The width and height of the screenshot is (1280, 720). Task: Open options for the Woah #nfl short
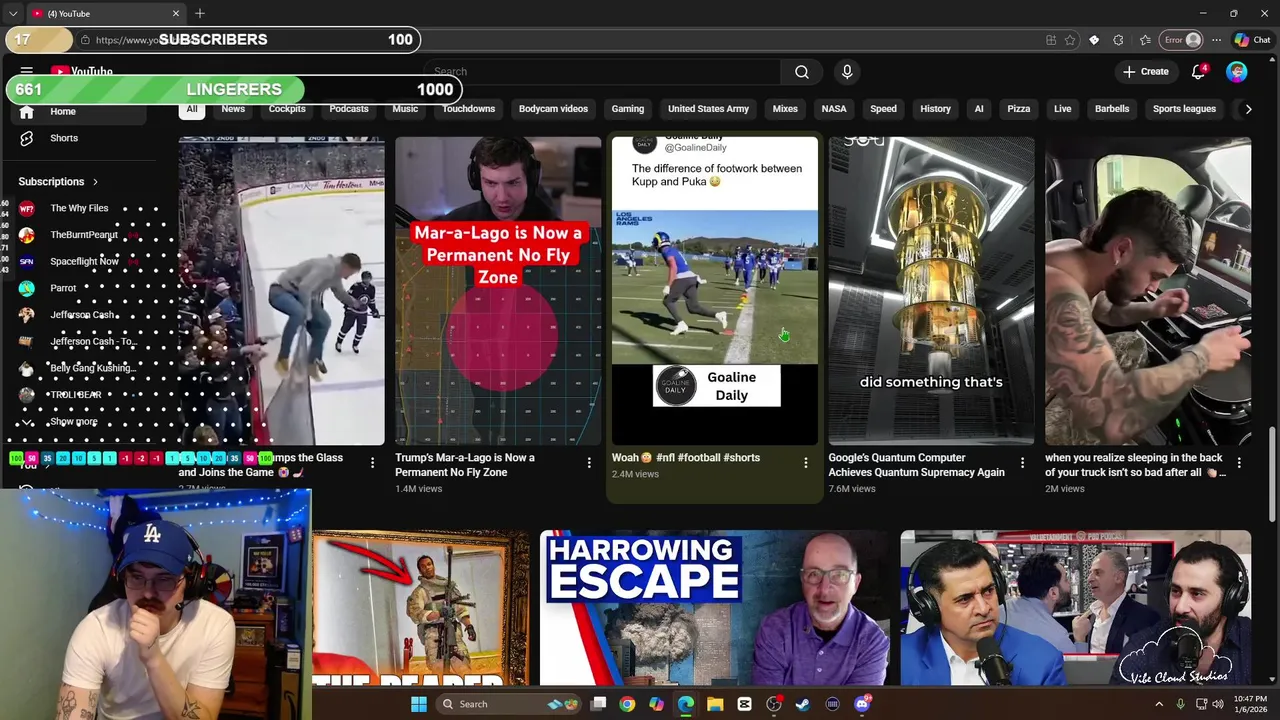click(x=806, y=462)
